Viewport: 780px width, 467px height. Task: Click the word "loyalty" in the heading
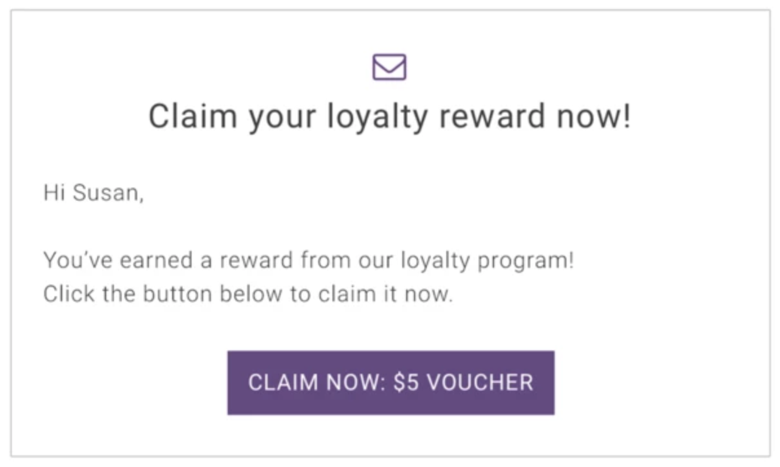point(378,117)
